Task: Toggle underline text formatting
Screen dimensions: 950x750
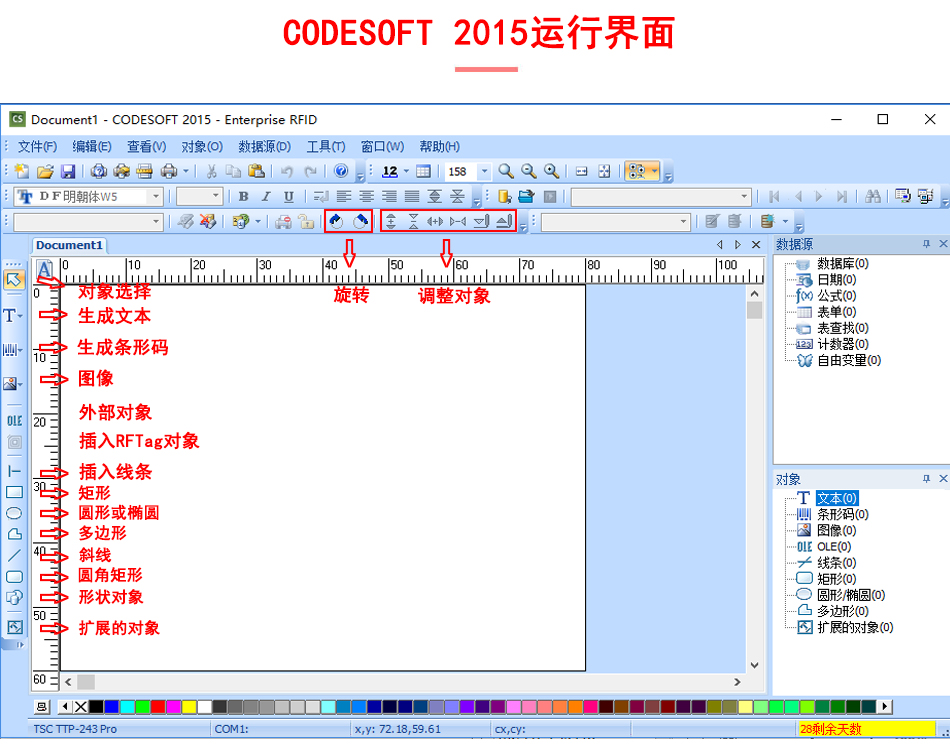Action: pos(289,196)
